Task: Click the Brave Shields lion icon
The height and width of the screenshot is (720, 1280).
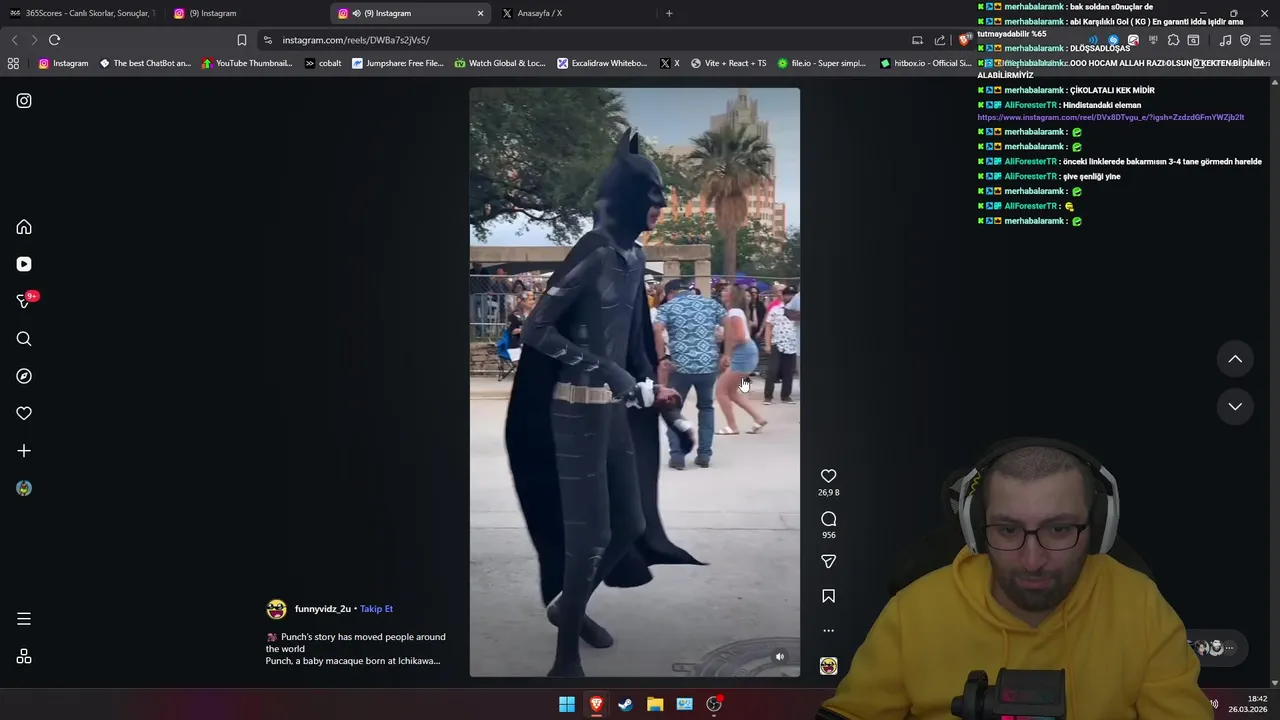Action: 963,40
